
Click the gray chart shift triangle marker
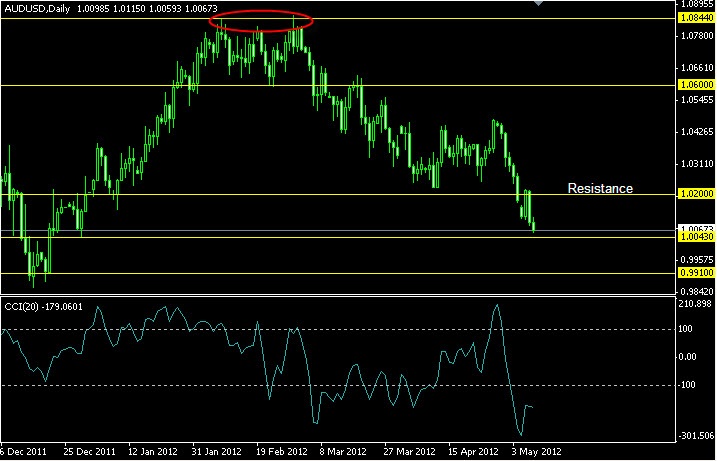click(539, 3)
